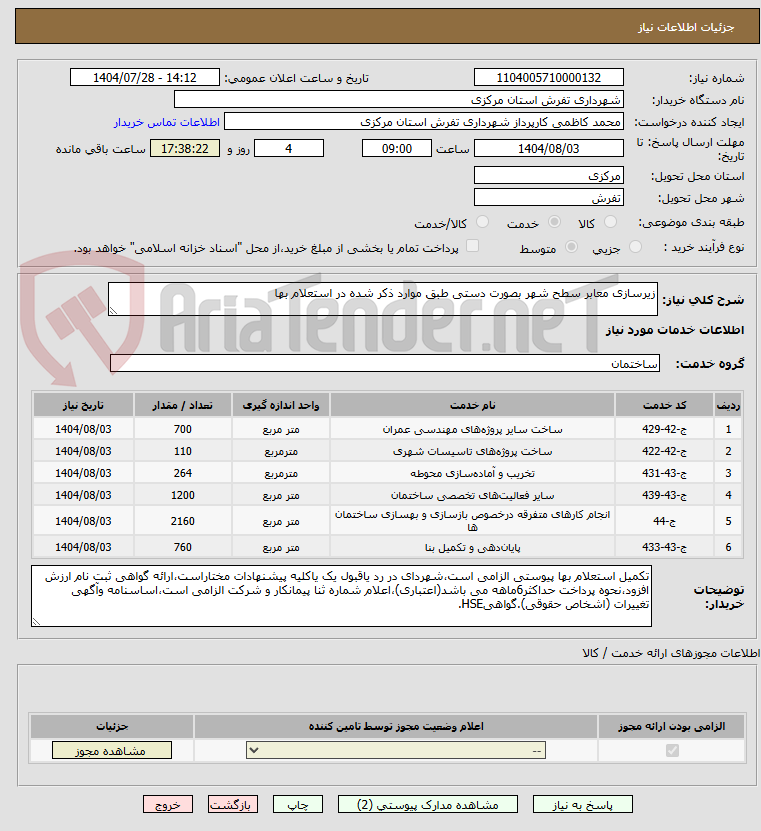Click the خروج exit button
Screen dimensions: 761x831
point(167,805)
